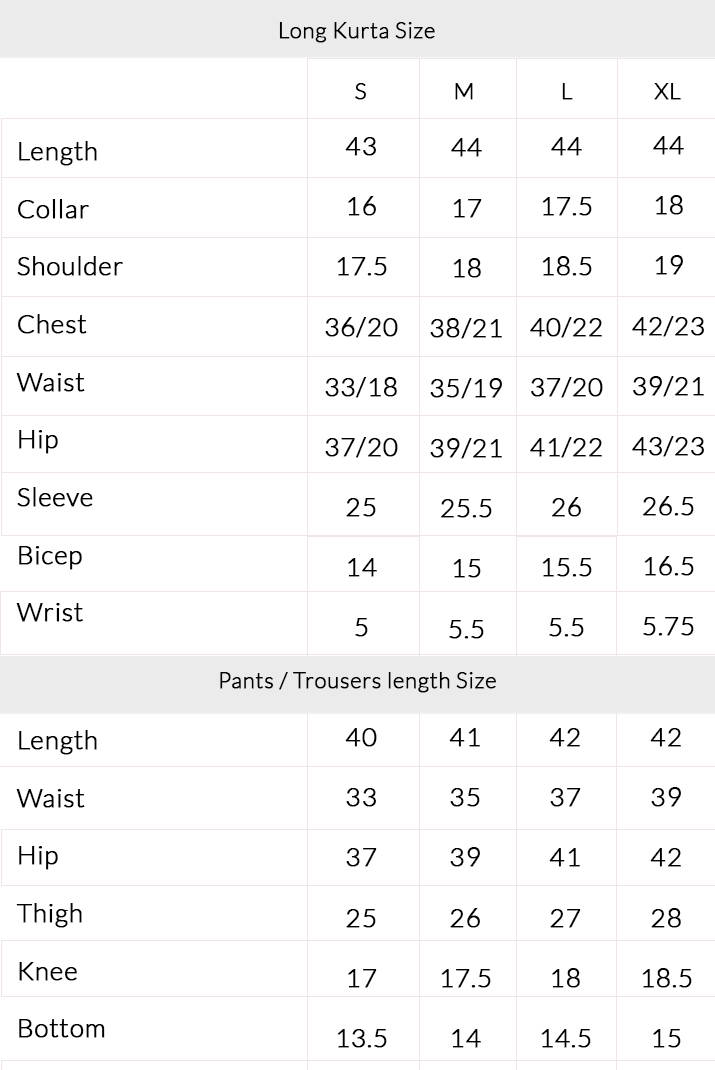Click the Collar row label
This screenshot has width=715, height=1070.
53,210
